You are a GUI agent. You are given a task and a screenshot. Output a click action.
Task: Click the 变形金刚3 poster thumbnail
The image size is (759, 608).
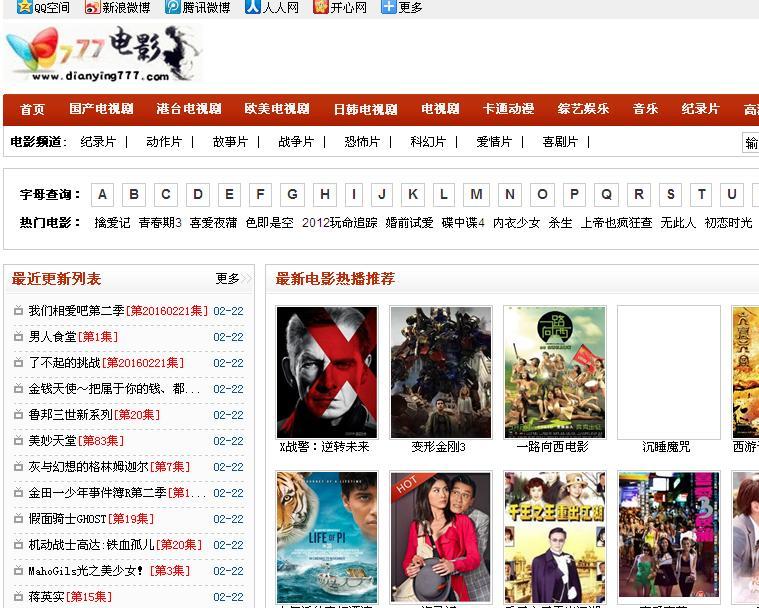tap(440, 372)
